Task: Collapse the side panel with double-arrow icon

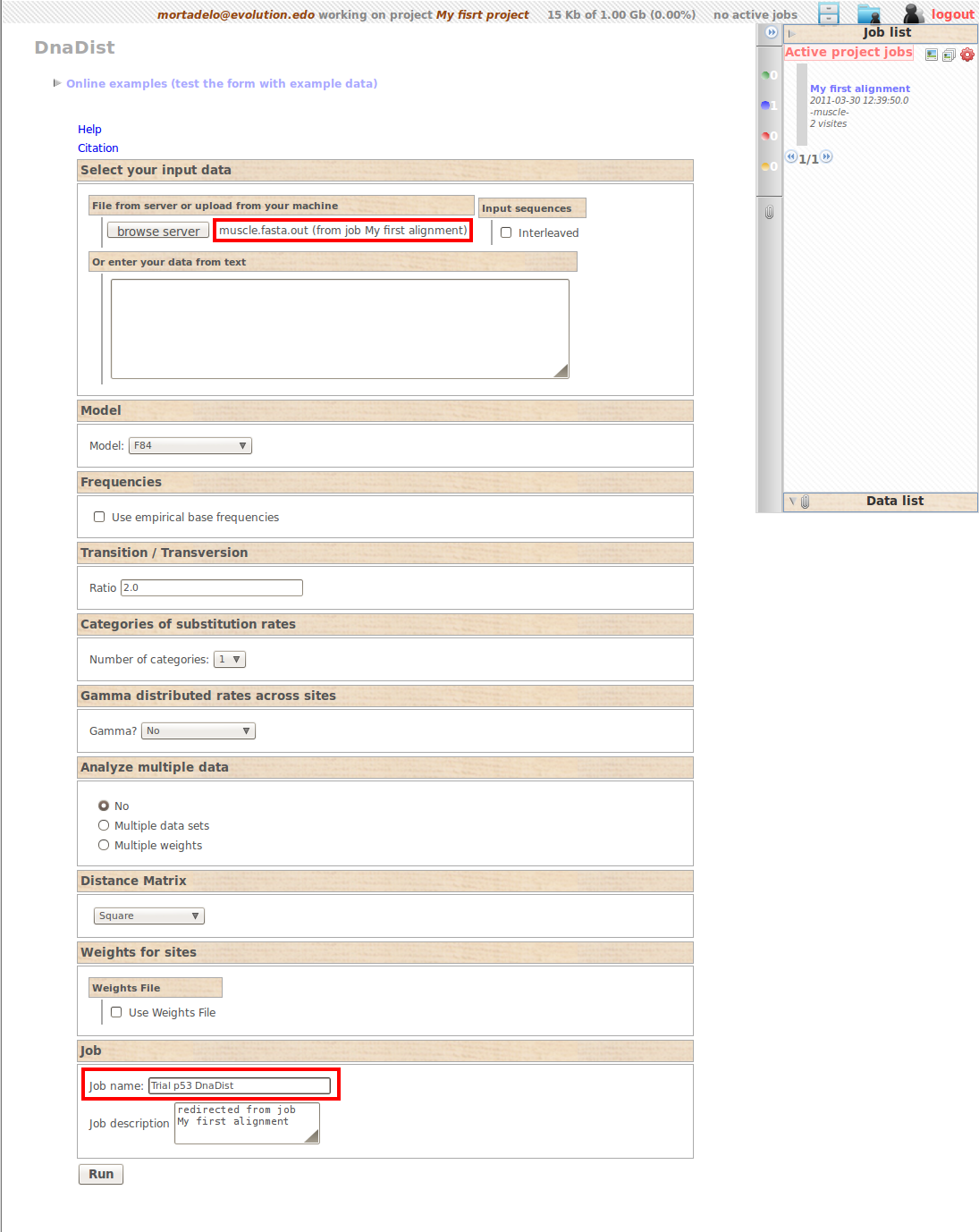Action: (772, 32)
